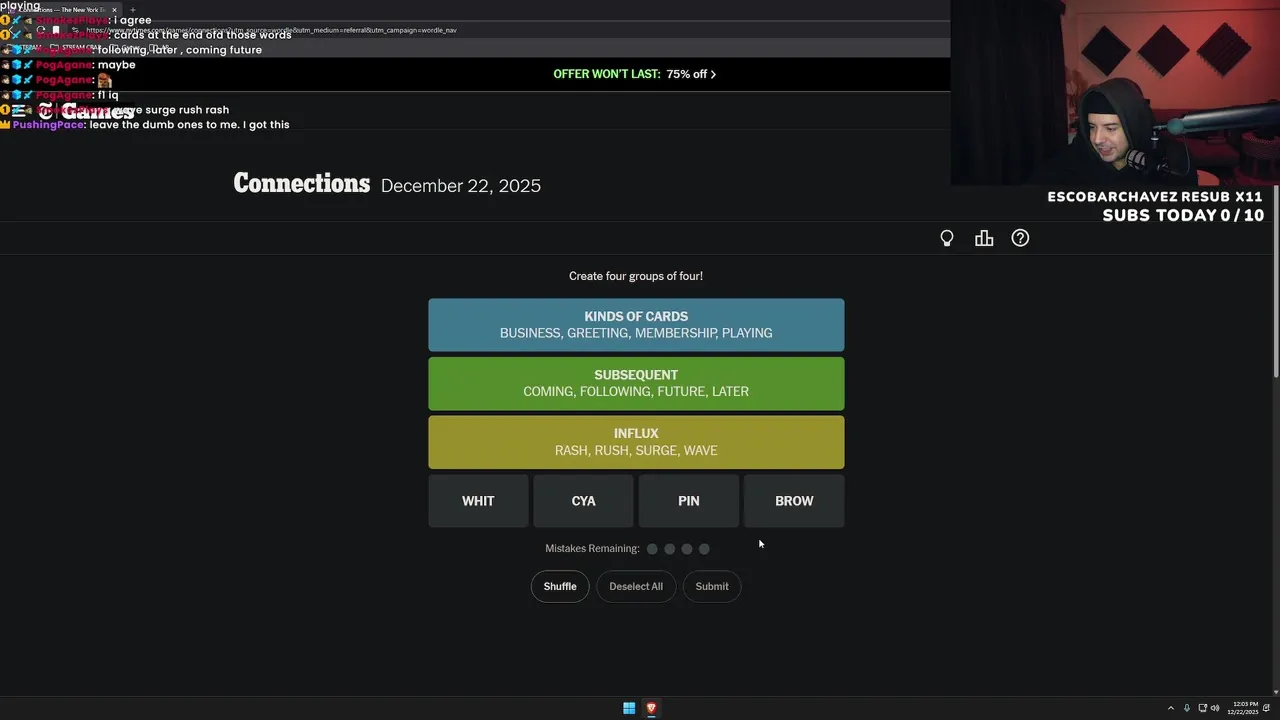Click the Submit button
Viewport: 1280px width, 720px height.
712,586
